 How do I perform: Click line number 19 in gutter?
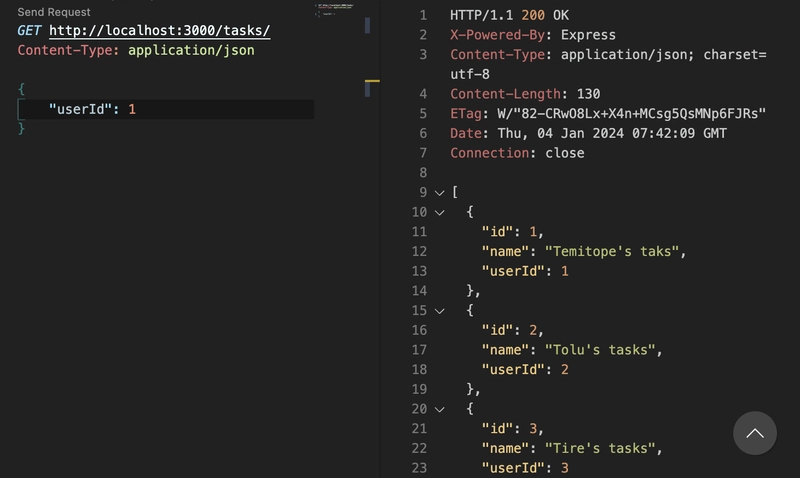coord(419,390)
